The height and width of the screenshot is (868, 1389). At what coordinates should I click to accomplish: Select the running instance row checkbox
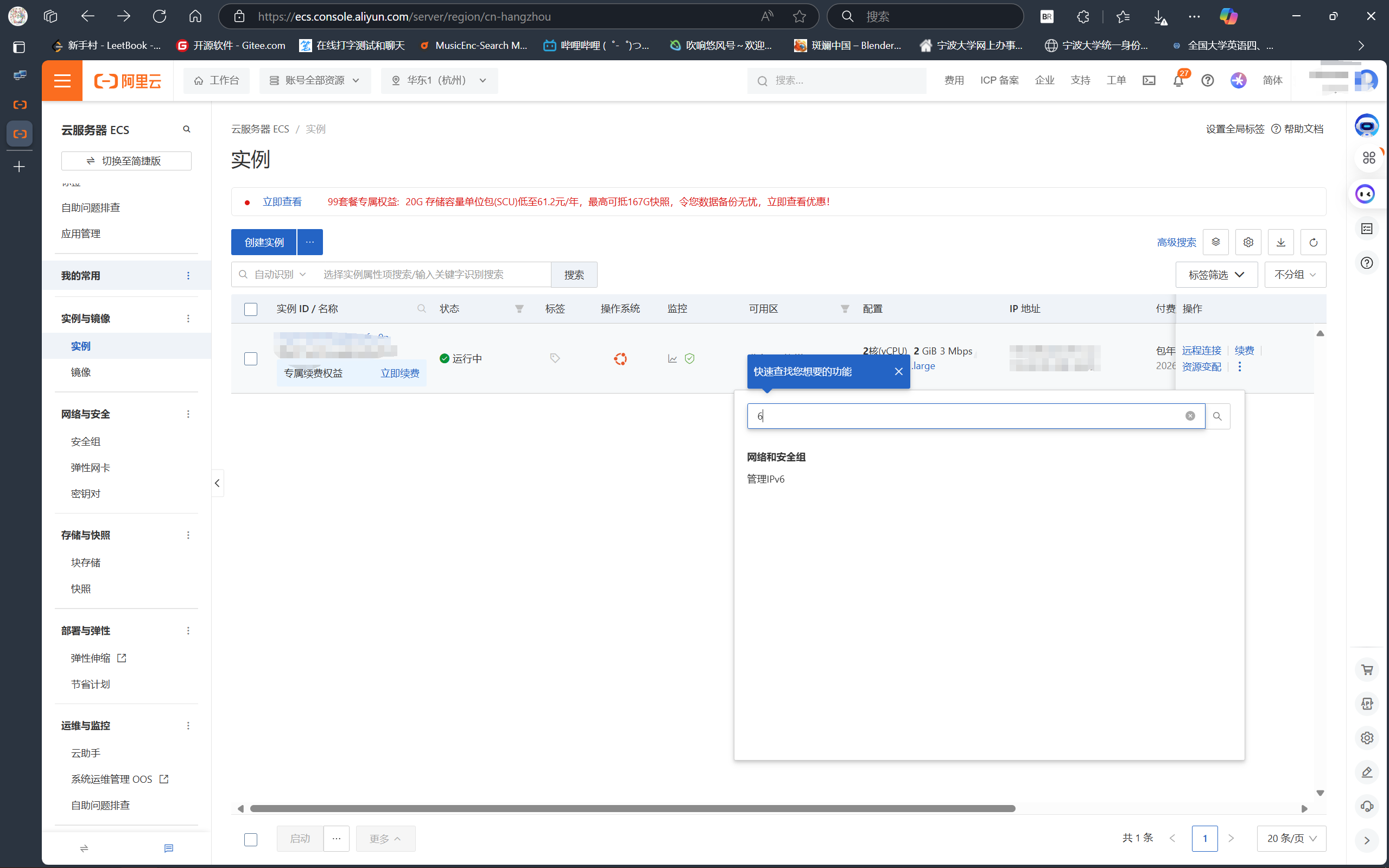point(251,359)
